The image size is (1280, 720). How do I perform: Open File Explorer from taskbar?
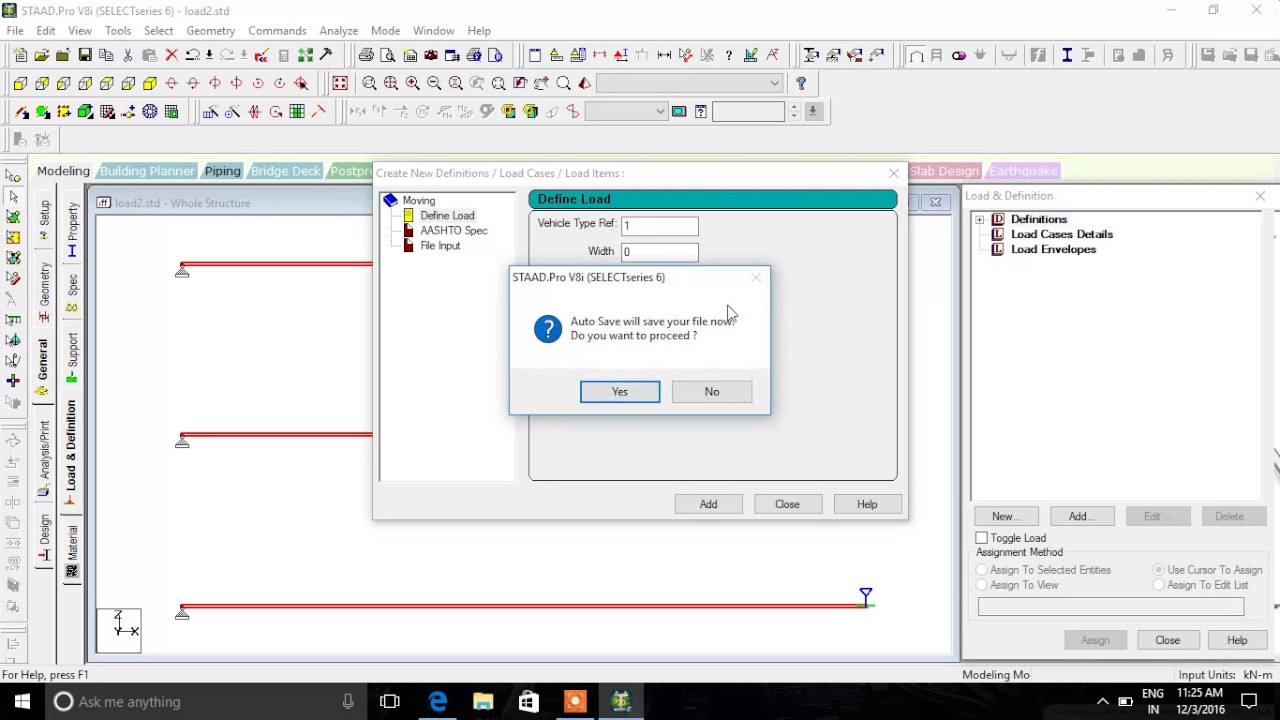coord(483,701)
